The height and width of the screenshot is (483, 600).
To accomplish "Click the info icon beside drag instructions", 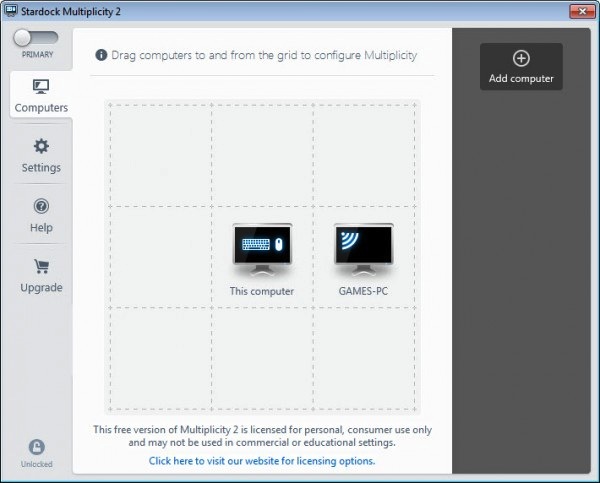I will (101, 55).
